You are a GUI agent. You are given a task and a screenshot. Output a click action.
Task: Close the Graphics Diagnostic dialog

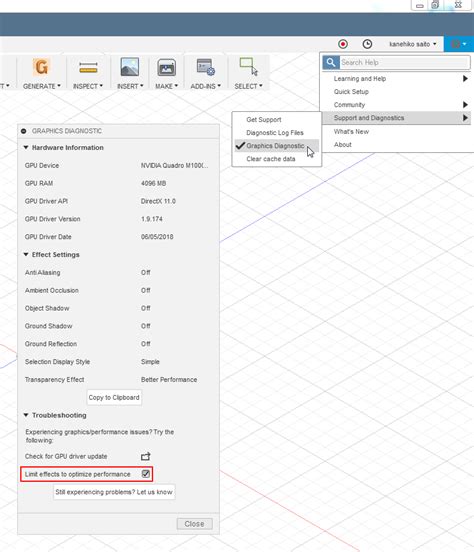point(194,524)
